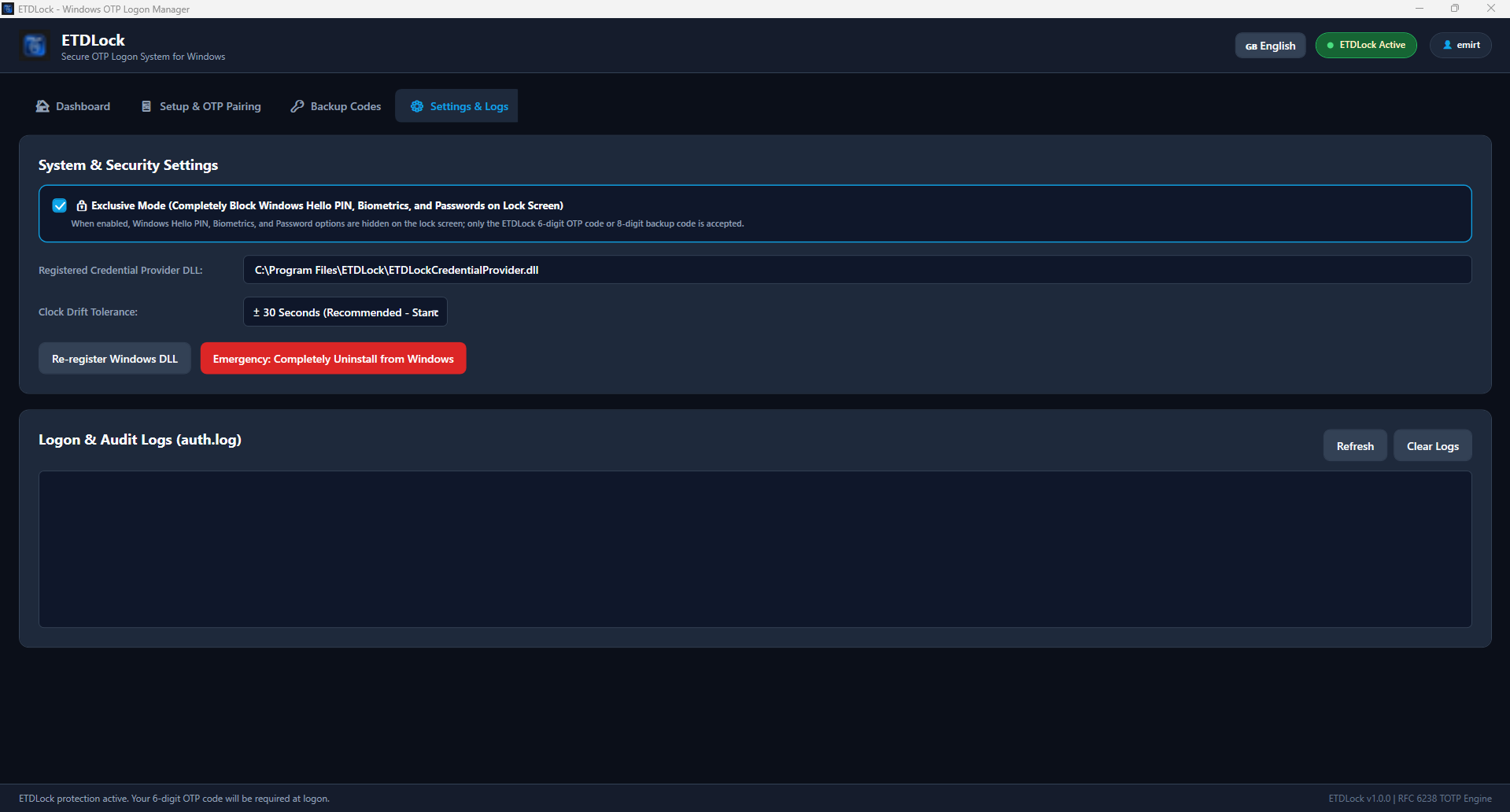Viewport: 1510px width, 812px height.
Task: Minimize the ETDLock window
Action: click(1420, 9)
